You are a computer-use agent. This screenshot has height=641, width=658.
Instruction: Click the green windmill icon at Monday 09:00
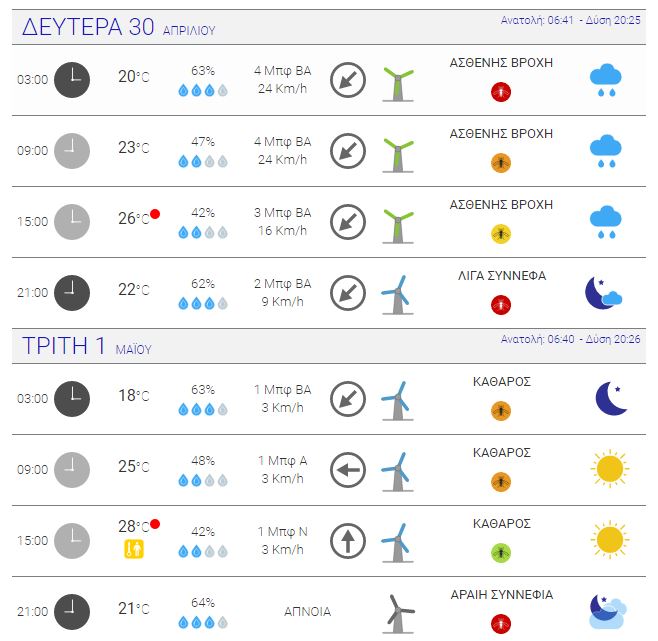398,155
